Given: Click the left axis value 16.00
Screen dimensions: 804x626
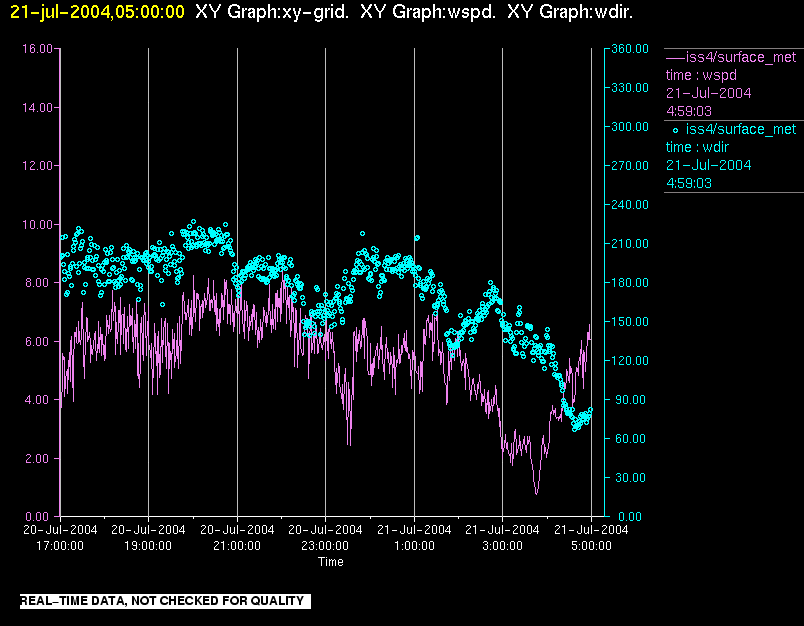Looking at the screenshot, I should click(x=37, y=49).
